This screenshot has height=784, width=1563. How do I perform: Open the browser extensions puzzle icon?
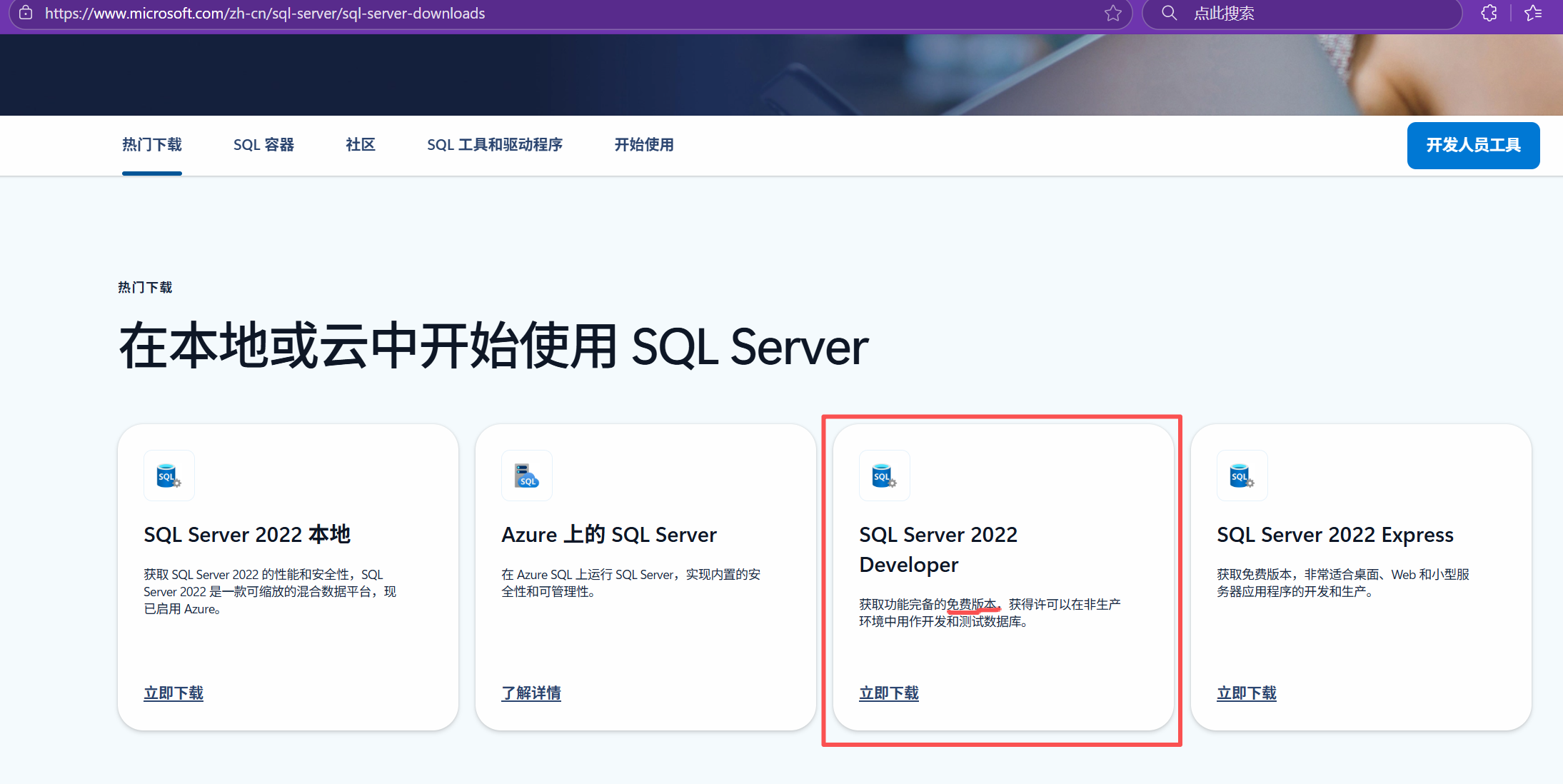[x=1489, y=13]
